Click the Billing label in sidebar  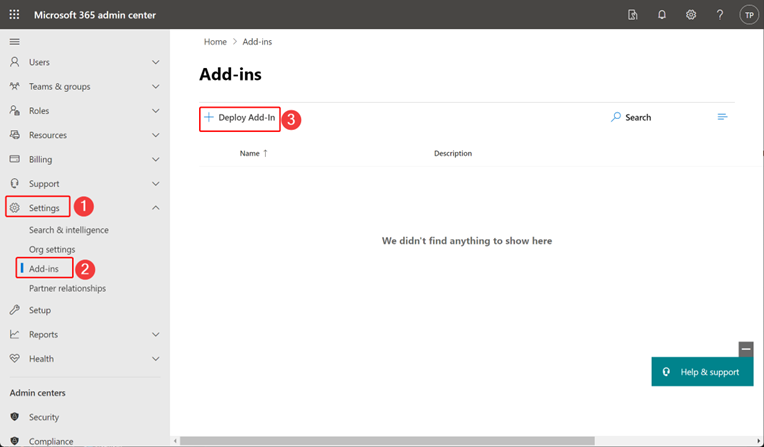40,159
